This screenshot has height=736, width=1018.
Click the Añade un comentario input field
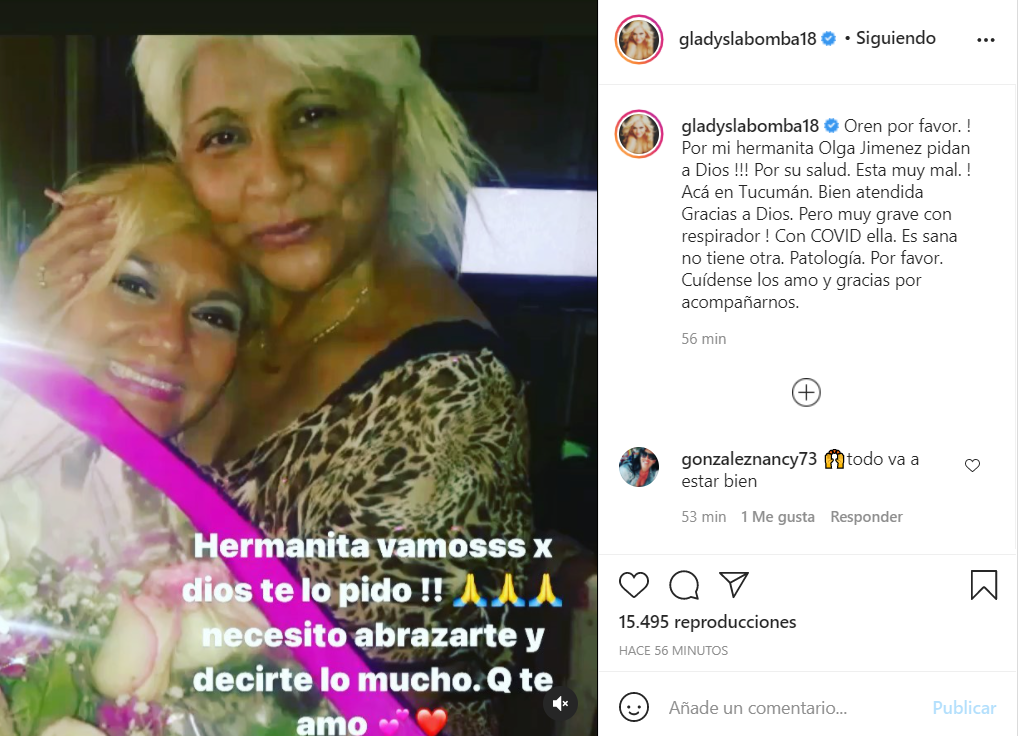pyautogui.click(x=792, y=707)
